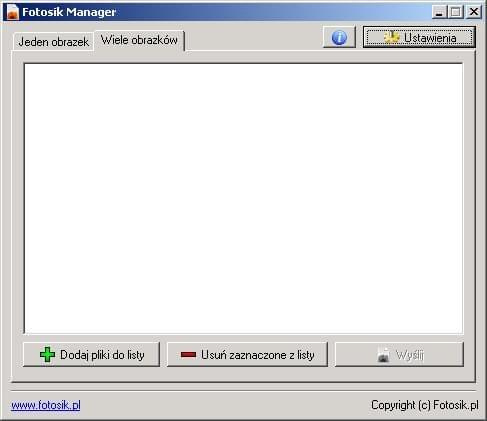Click the gear icon on Ustawienia
Viewport: 487px width, 421px height.
[x=391, y=37]
